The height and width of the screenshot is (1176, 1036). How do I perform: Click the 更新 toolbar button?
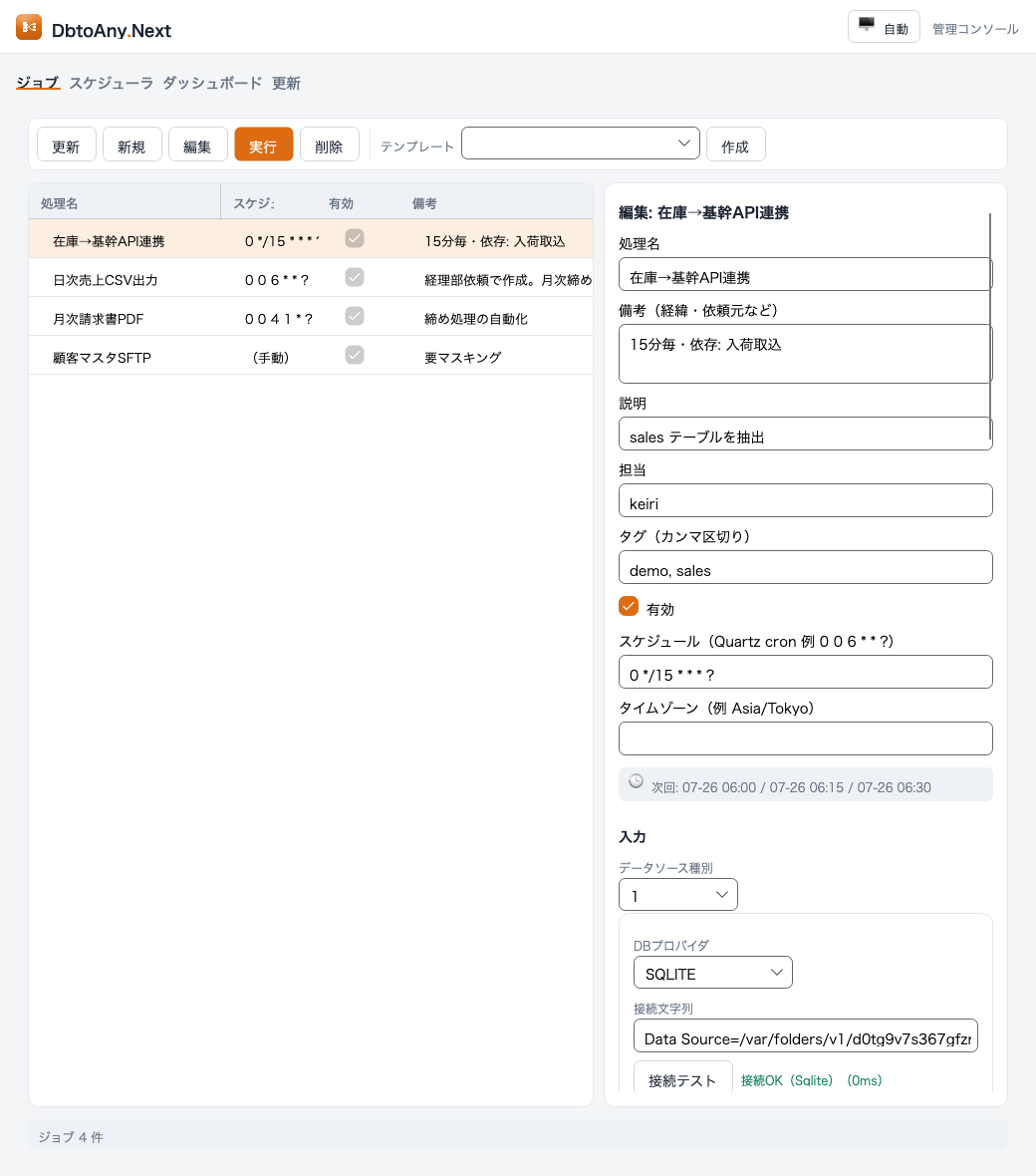coord(66,144)
